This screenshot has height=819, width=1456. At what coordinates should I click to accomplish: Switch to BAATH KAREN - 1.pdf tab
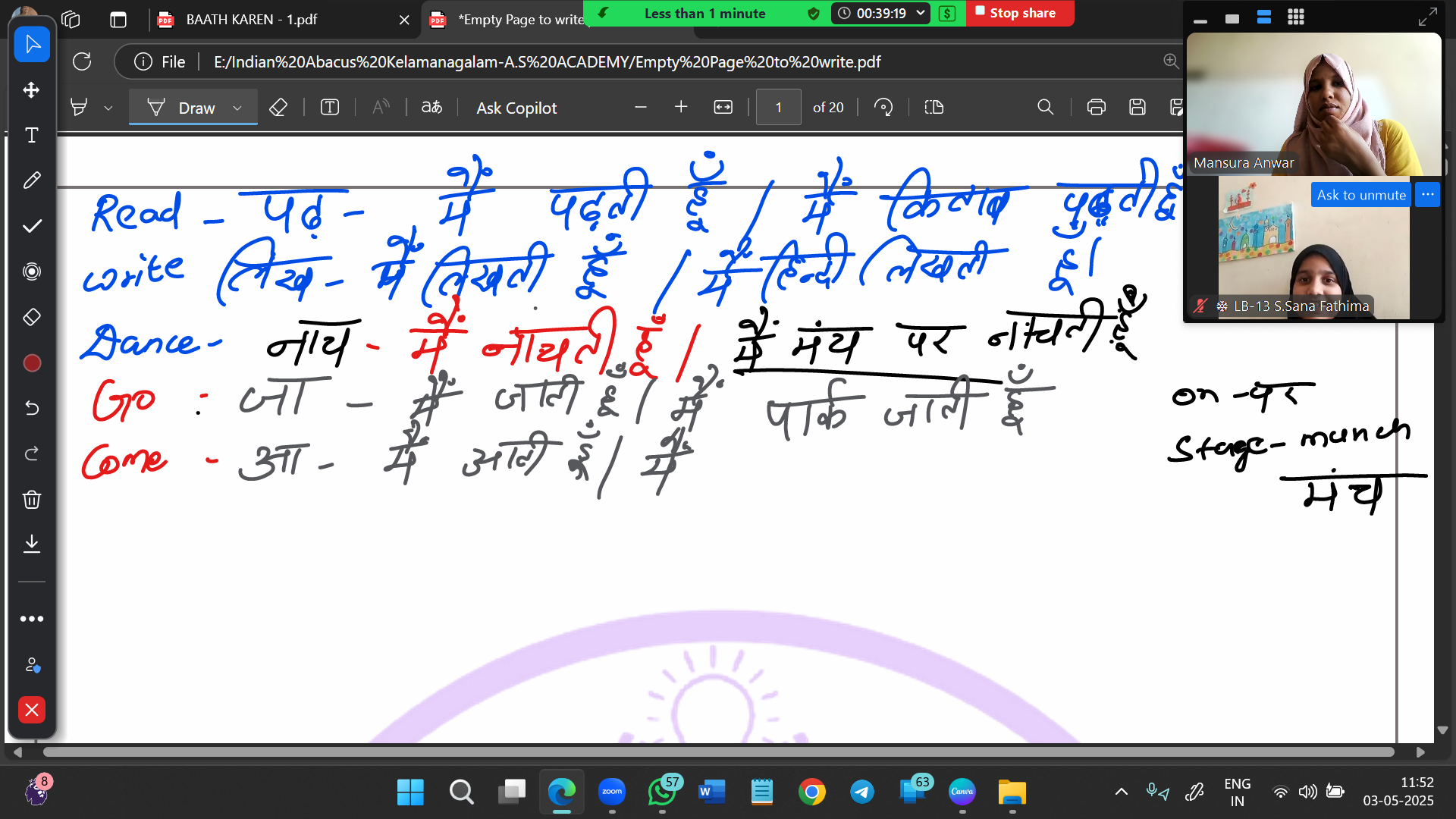(x=252, y=20)
